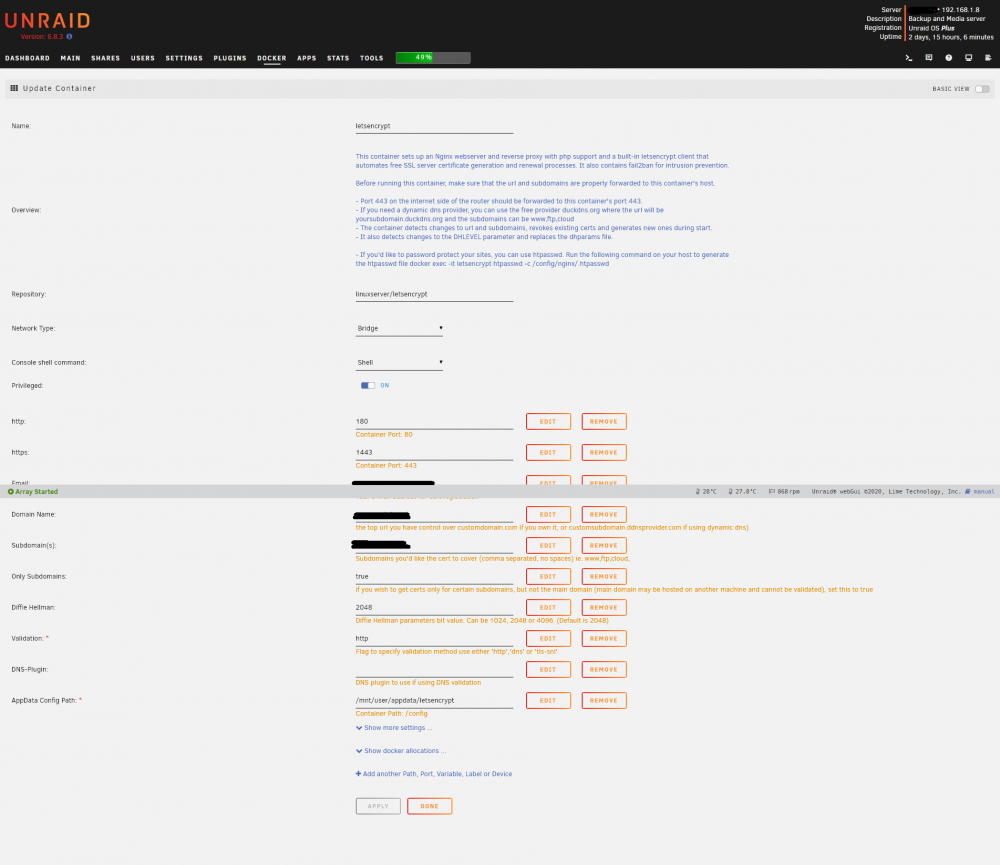Click the 27.8°C temperature icon in footer
Viewport: 1000px width, 865px height.
pos(730,492)
